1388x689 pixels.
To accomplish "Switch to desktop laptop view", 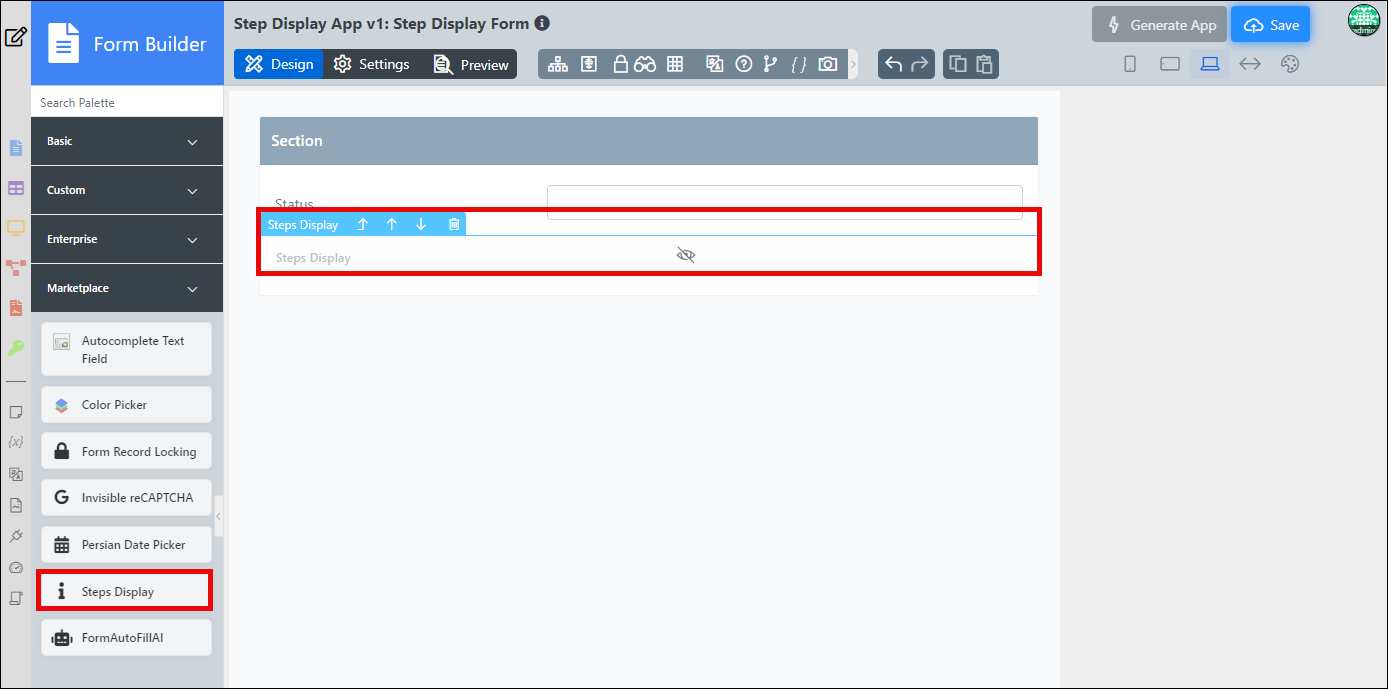I will point(1210,64).
